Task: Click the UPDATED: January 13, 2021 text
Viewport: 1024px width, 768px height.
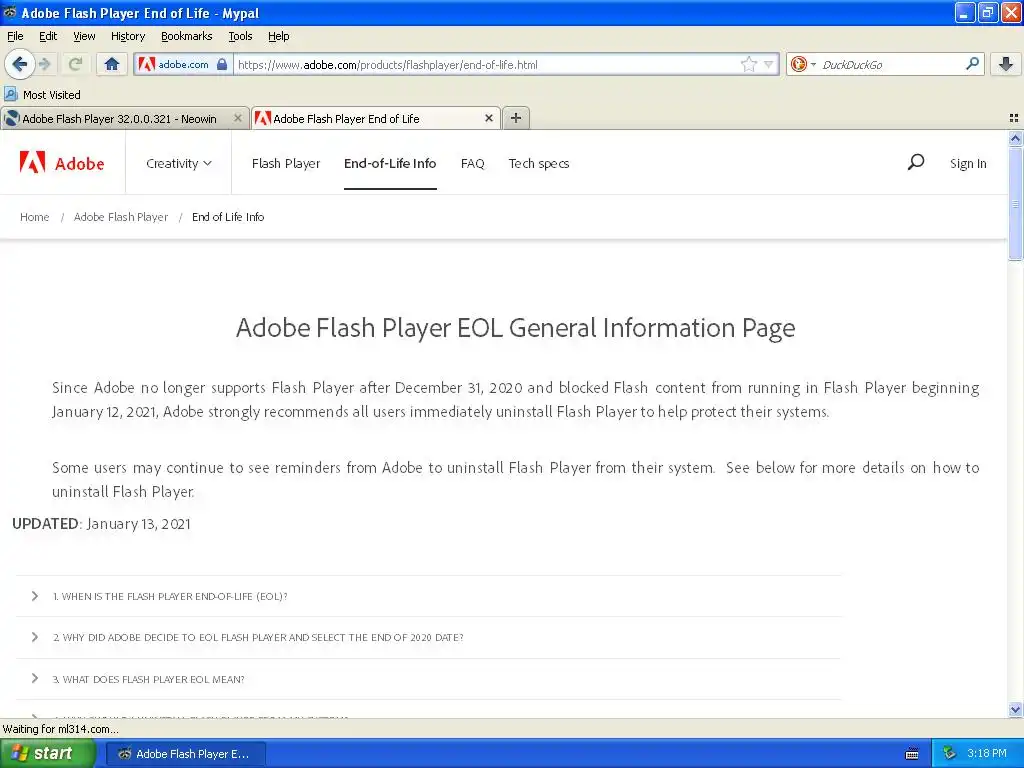Action: pos(101,524)
